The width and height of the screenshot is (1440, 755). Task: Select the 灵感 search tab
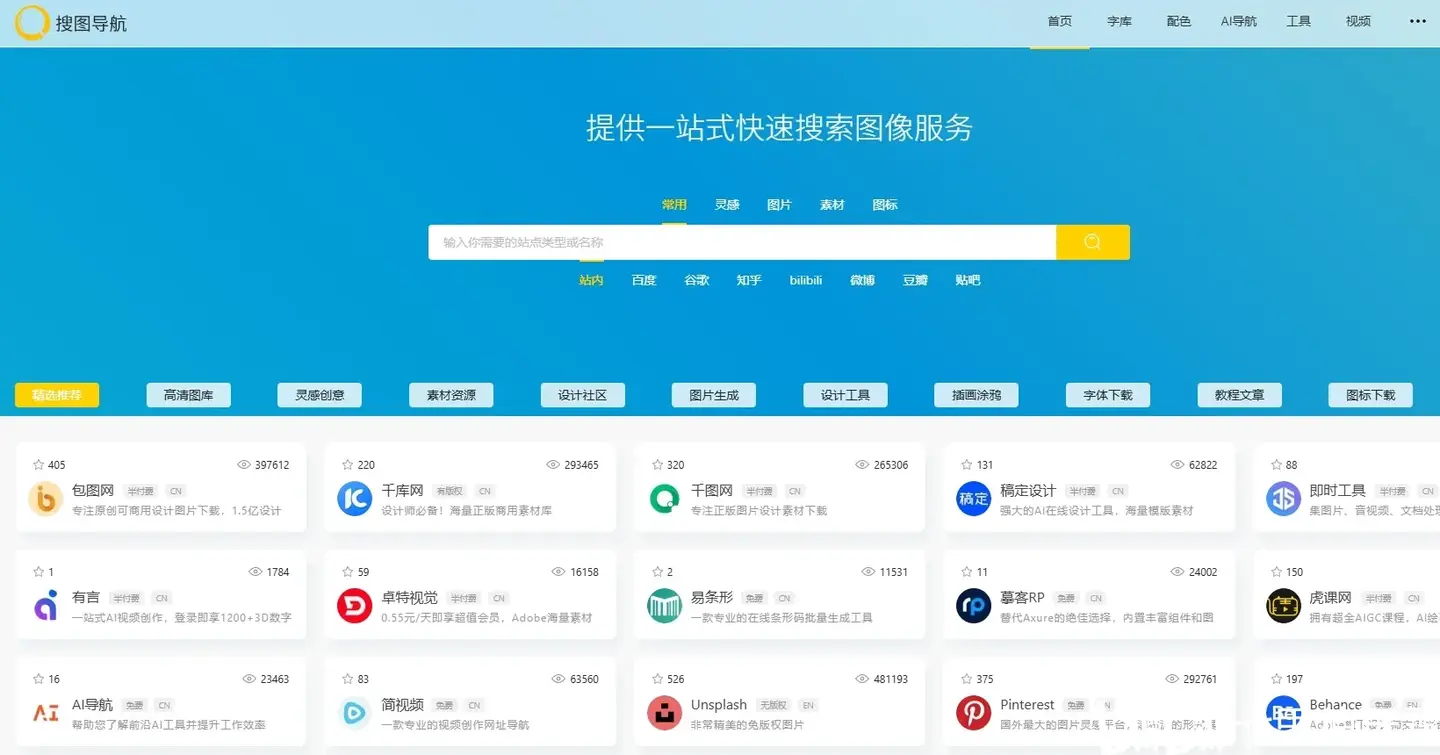pyautogui.click(x=727, y=205)
